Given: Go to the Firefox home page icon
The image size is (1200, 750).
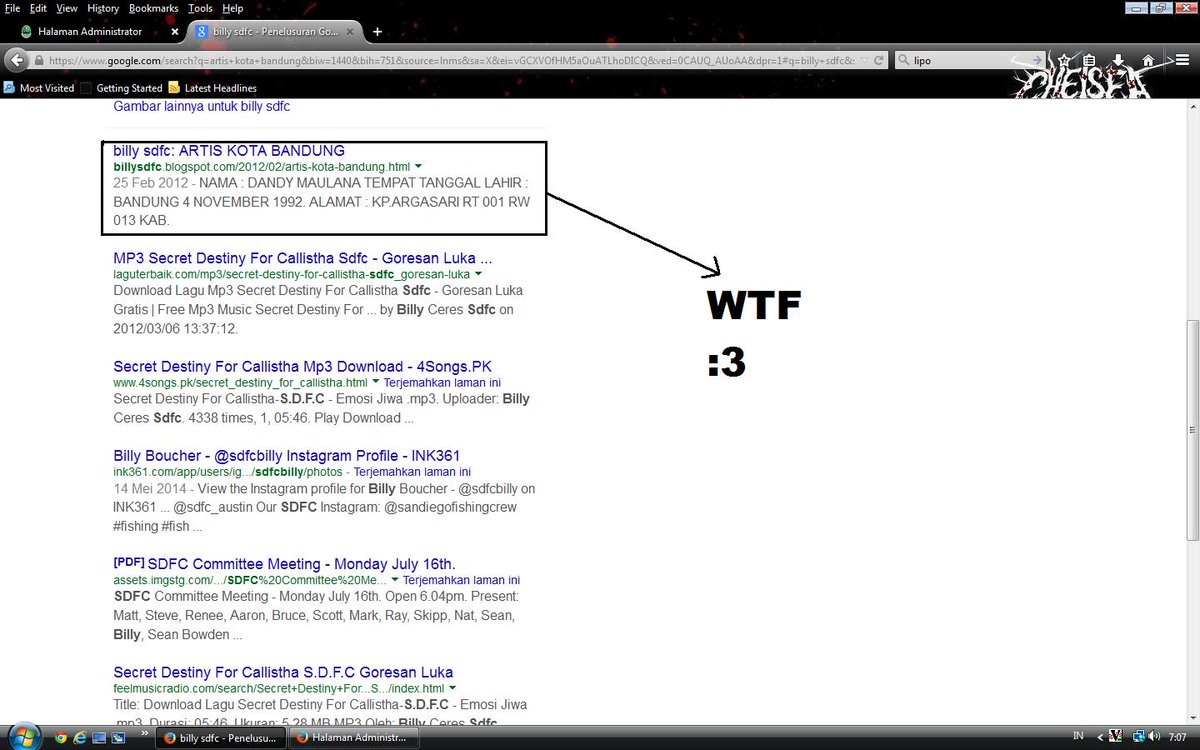Looking at the screenshot, I should click(x=1148, y=60).
